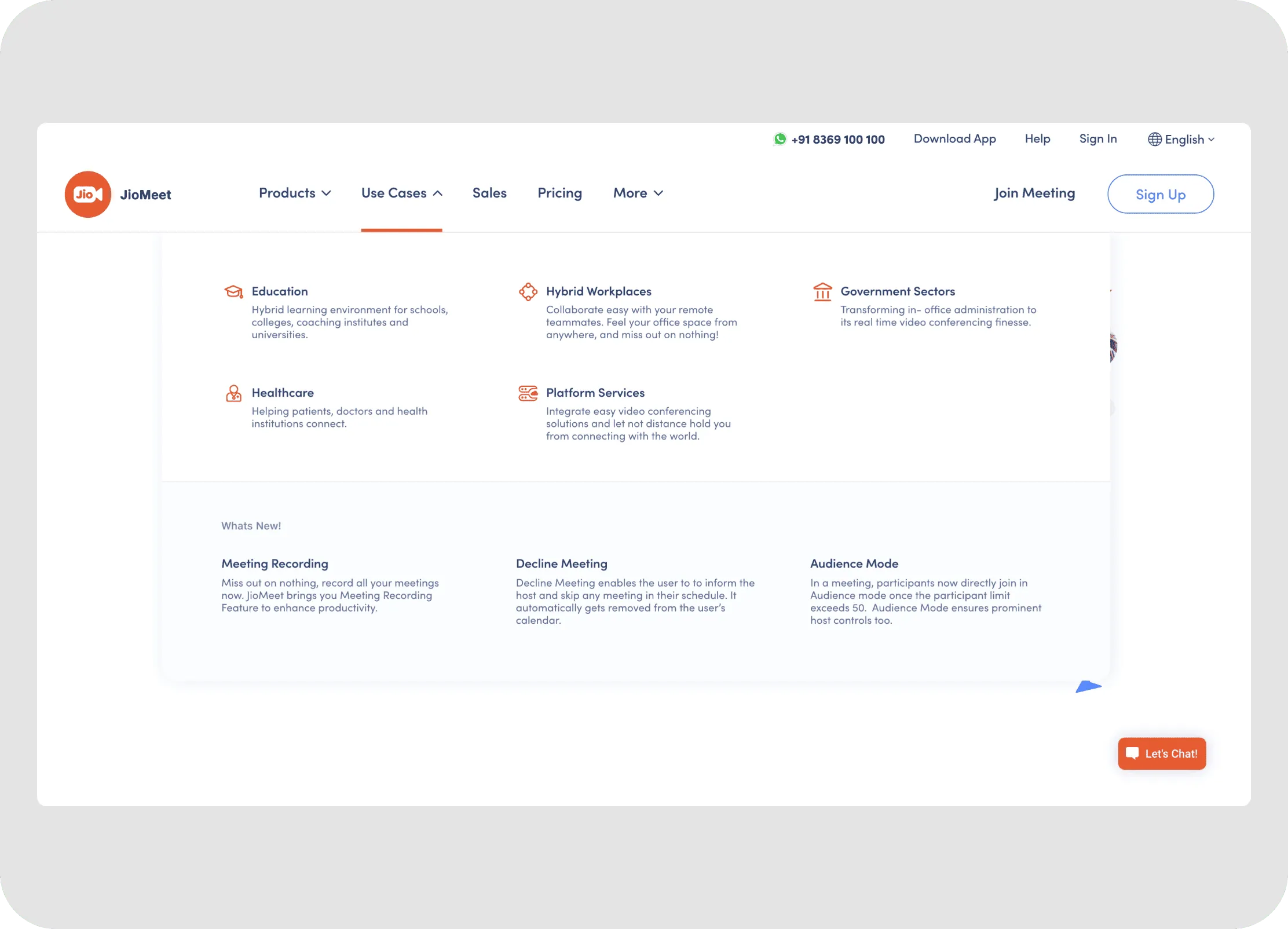Click the globe icon next to English
The width and height of the screenshot is (1288, 929).
[x=1154, y=139]
